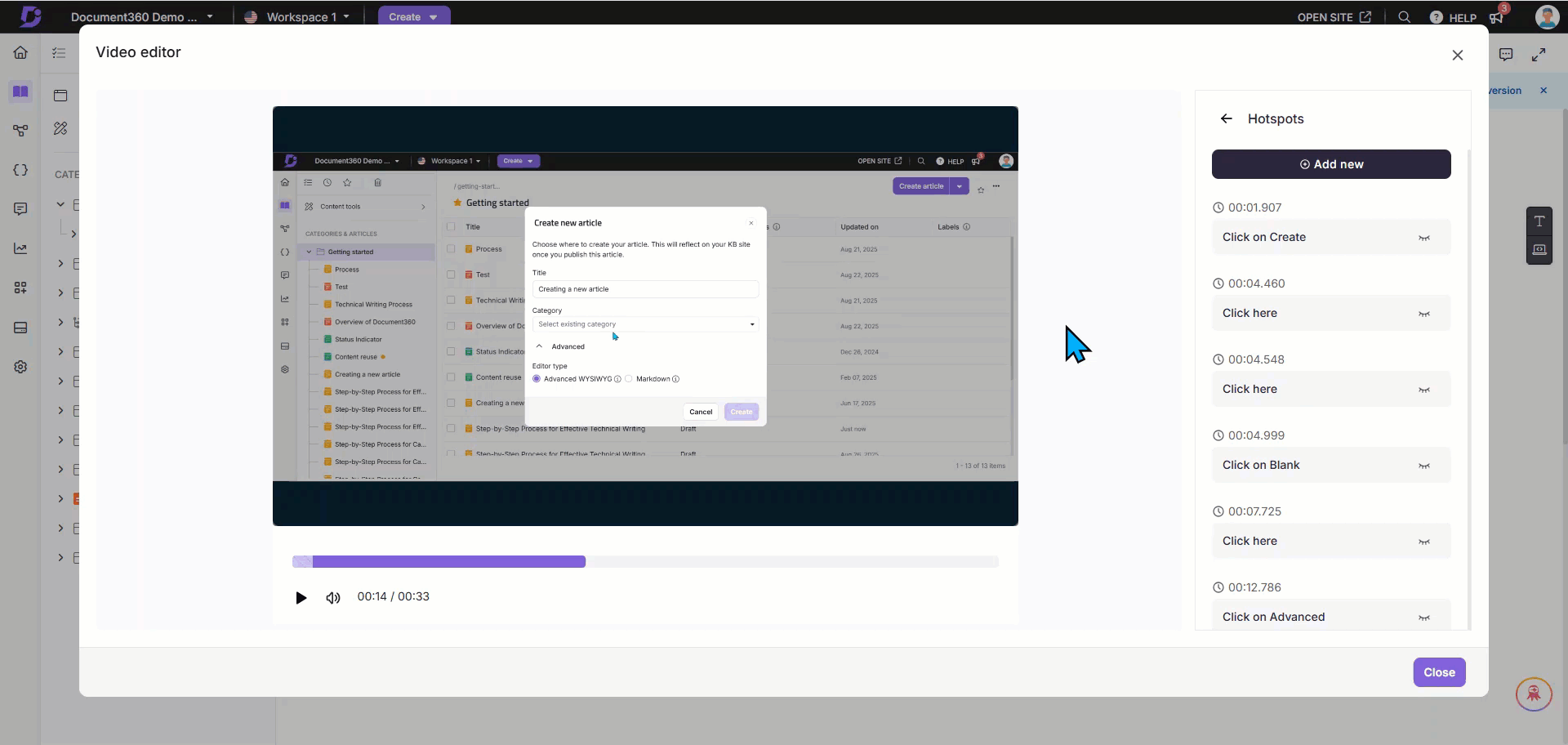
Task: Seek on the purple video progress bar
Action: (x=645, y=562)
